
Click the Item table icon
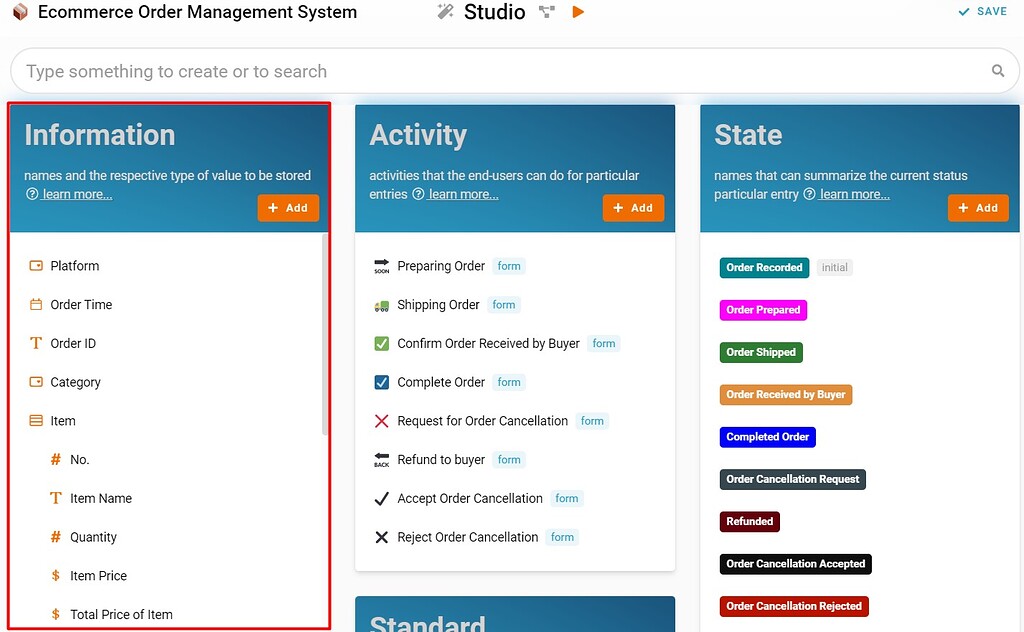click(36, 420)
